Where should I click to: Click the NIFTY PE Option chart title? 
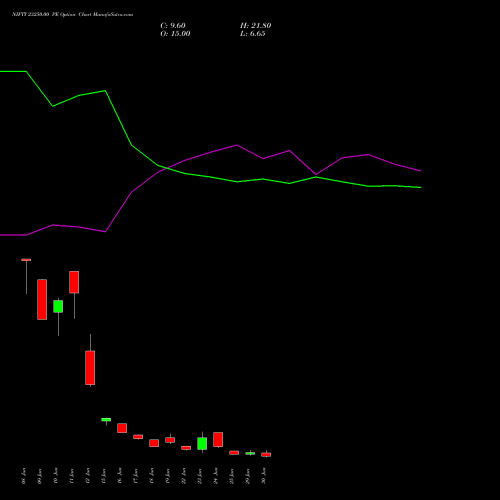click(72, 14)
